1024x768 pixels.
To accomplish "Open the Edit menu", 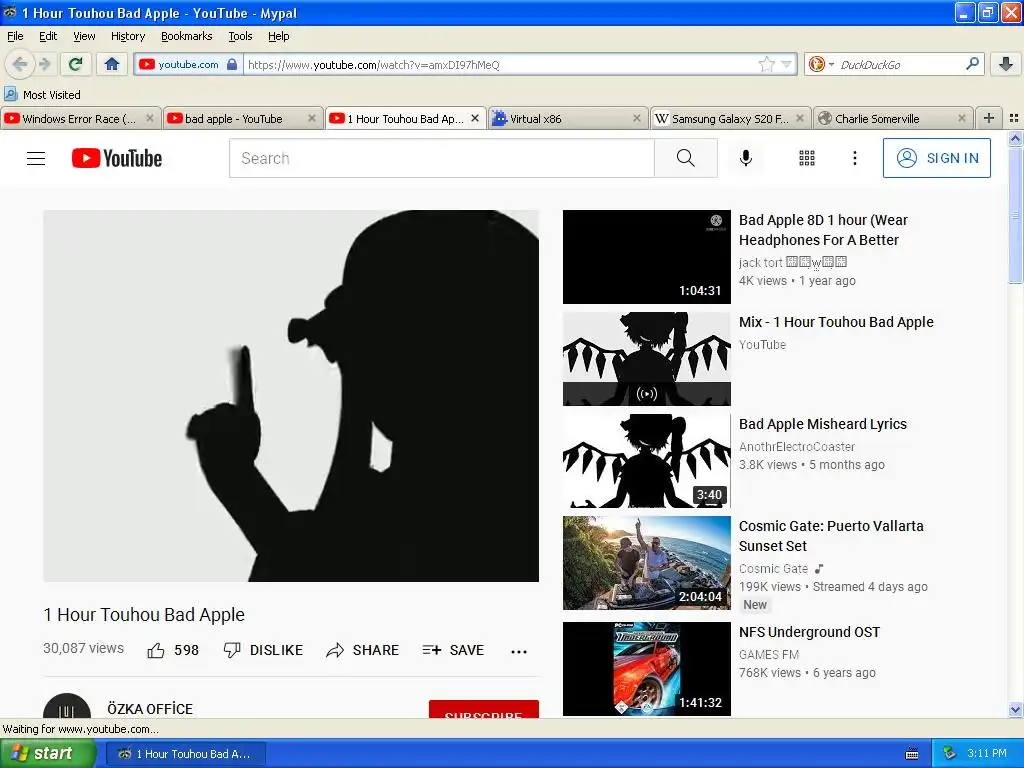I will click(x=48, y=36).
